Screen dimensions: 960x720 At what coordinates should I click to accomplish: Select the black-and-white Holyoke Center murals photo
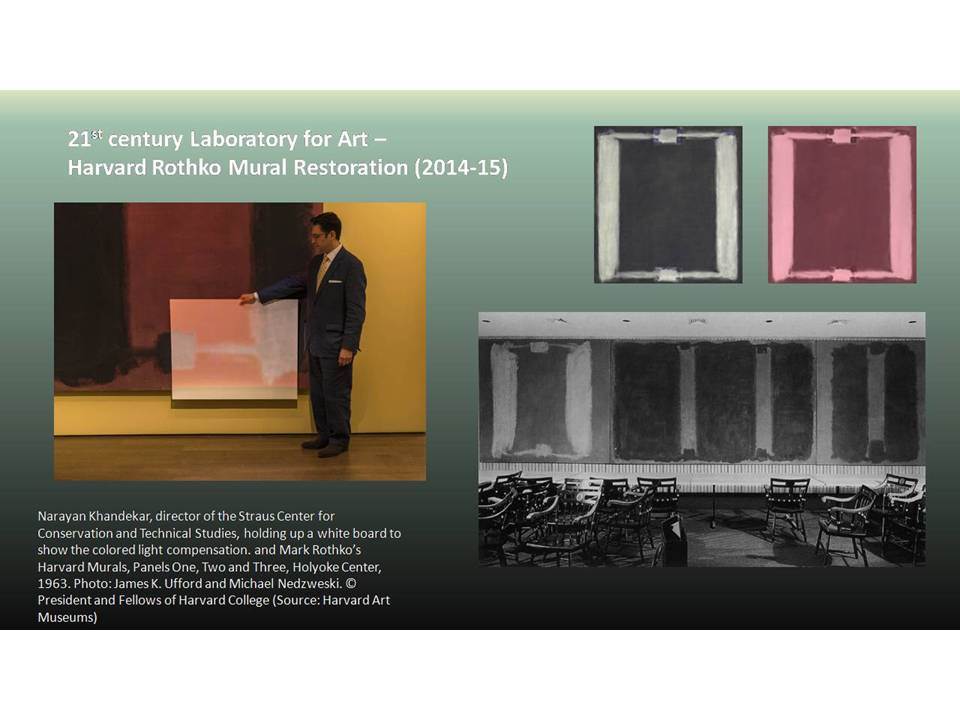point(702,439)
